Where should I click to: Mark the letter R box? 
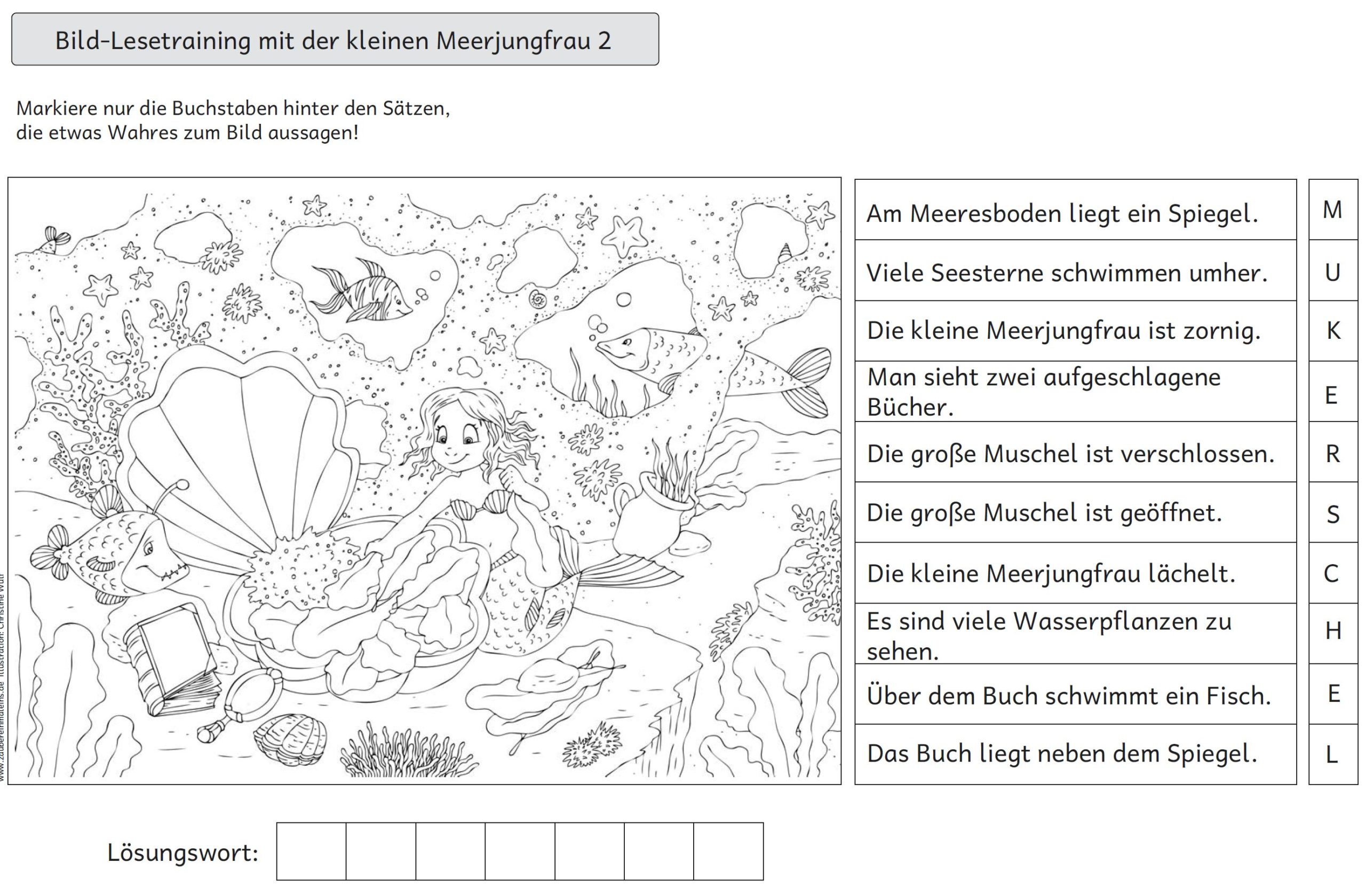[x=1333, y=453]
